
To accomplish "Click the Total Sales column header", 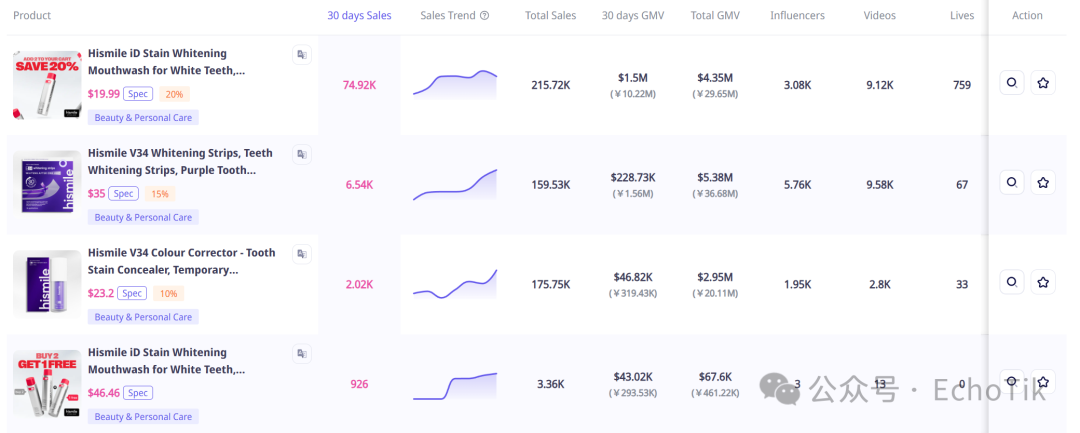I will (550, 15).
